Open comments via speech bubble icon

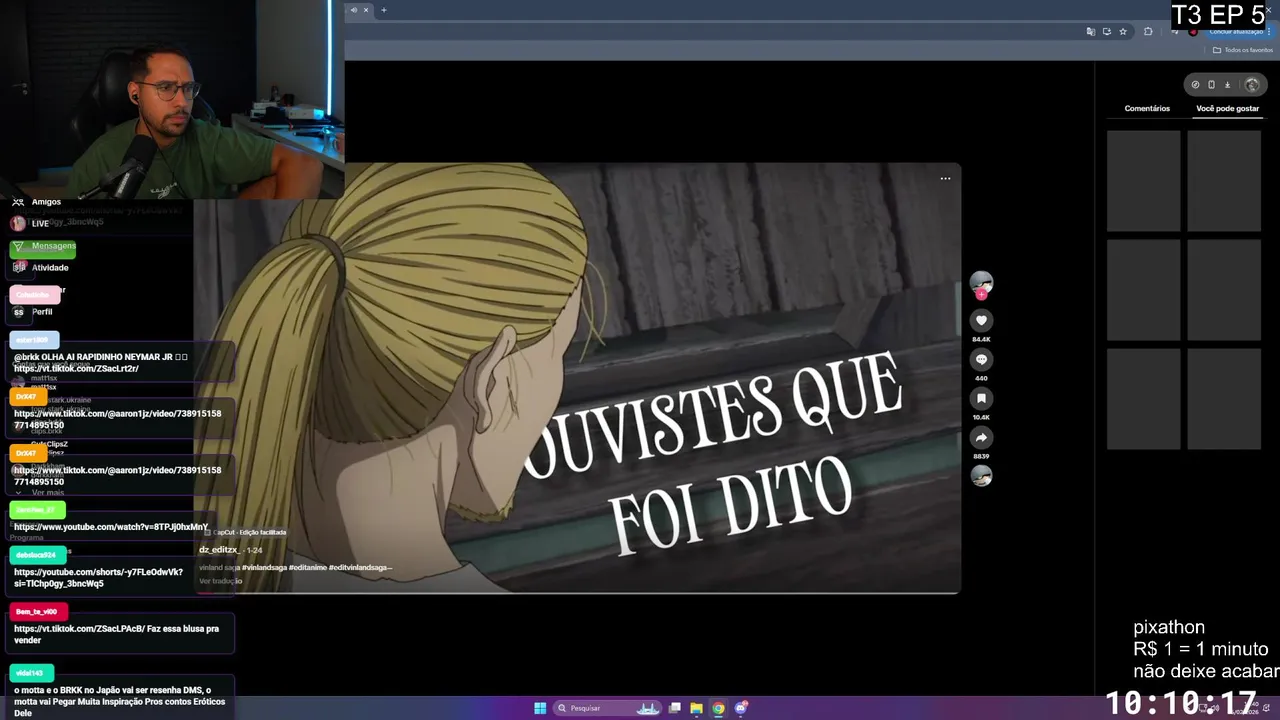click(981, 360)
